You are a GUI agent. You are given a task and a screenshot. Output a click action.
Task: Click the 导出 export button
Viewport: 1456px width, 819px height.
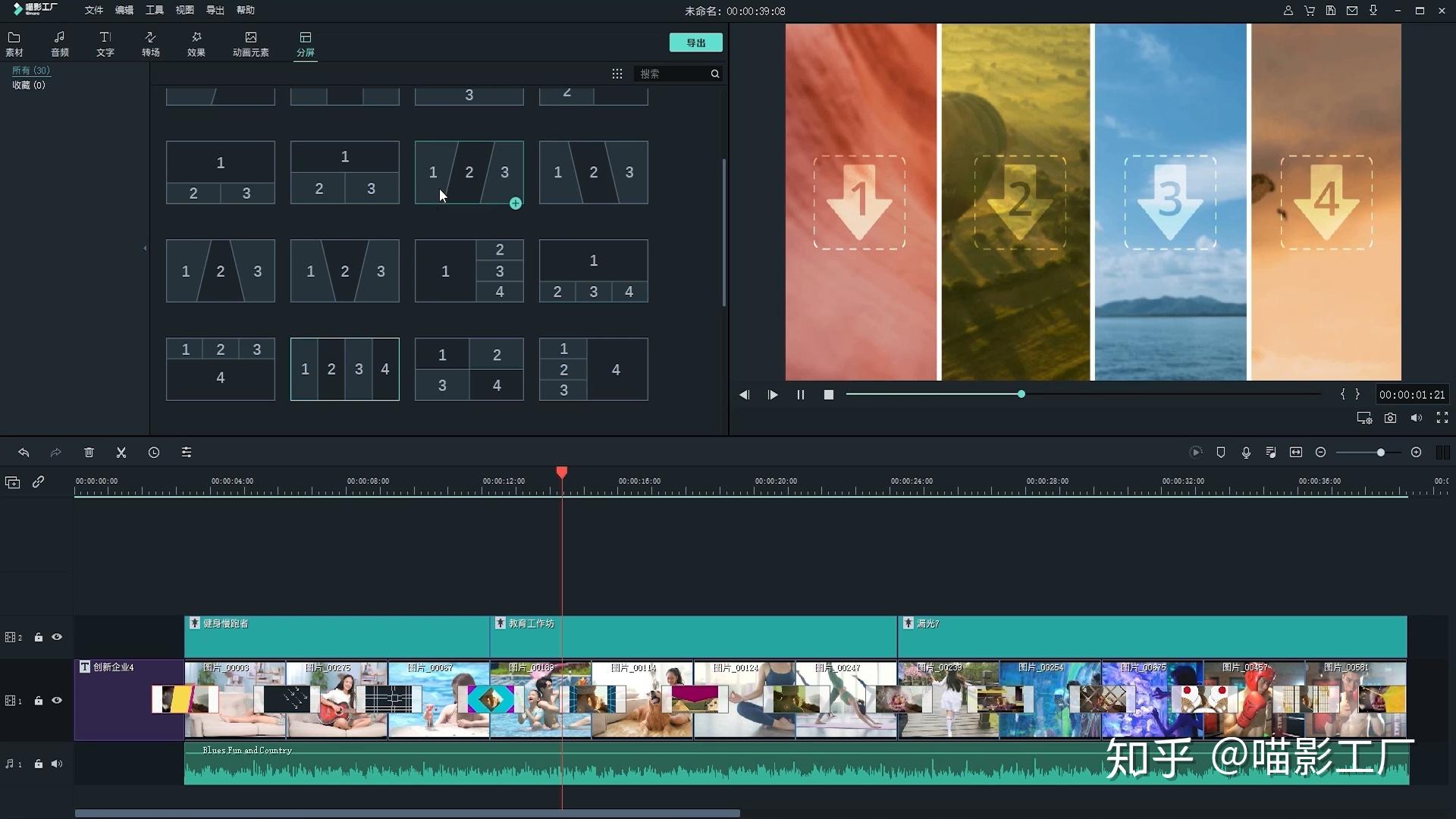695,42
